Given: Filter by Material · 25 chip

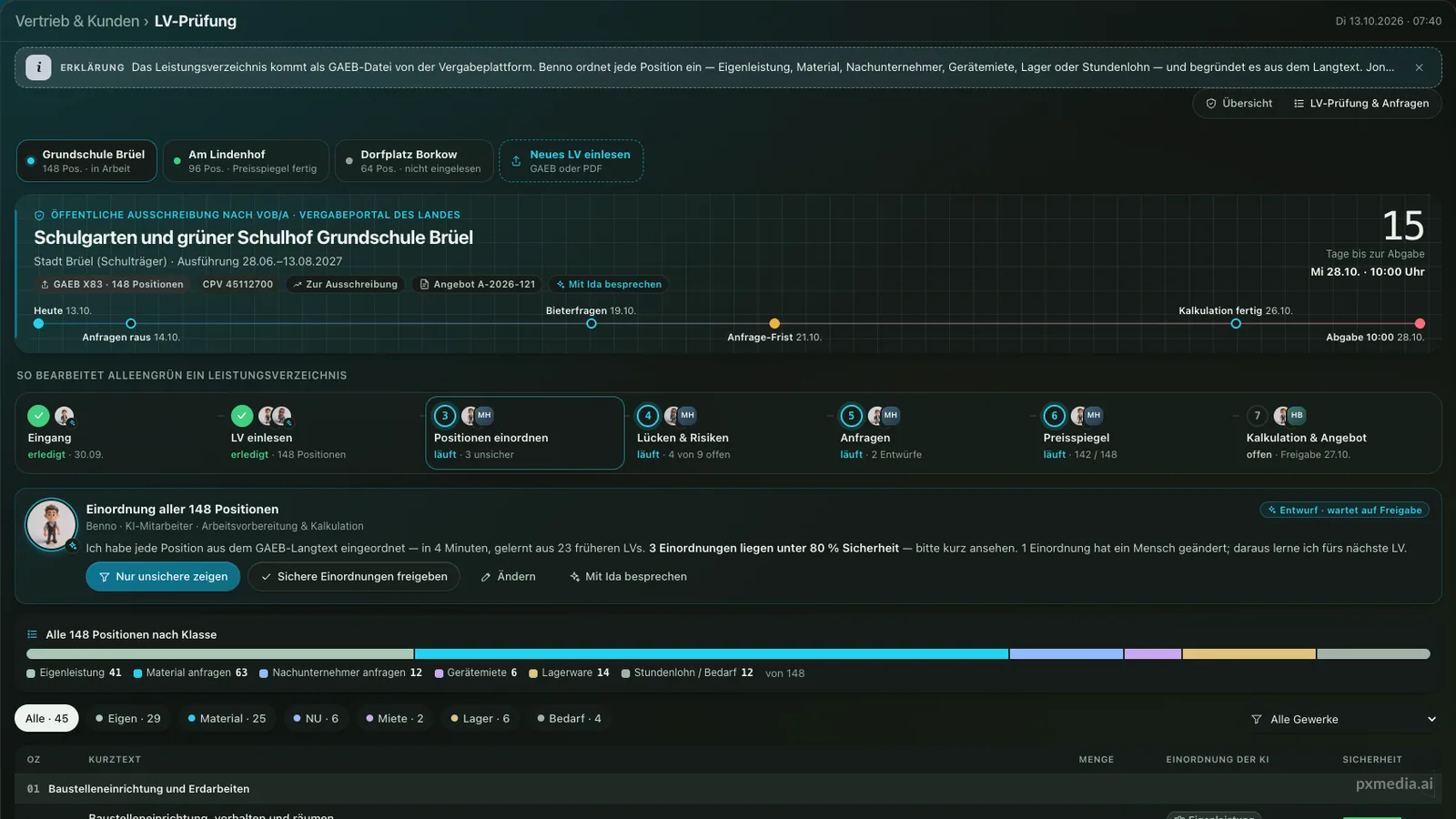Looking at the screenshot, I should click(x=227, y=719).
